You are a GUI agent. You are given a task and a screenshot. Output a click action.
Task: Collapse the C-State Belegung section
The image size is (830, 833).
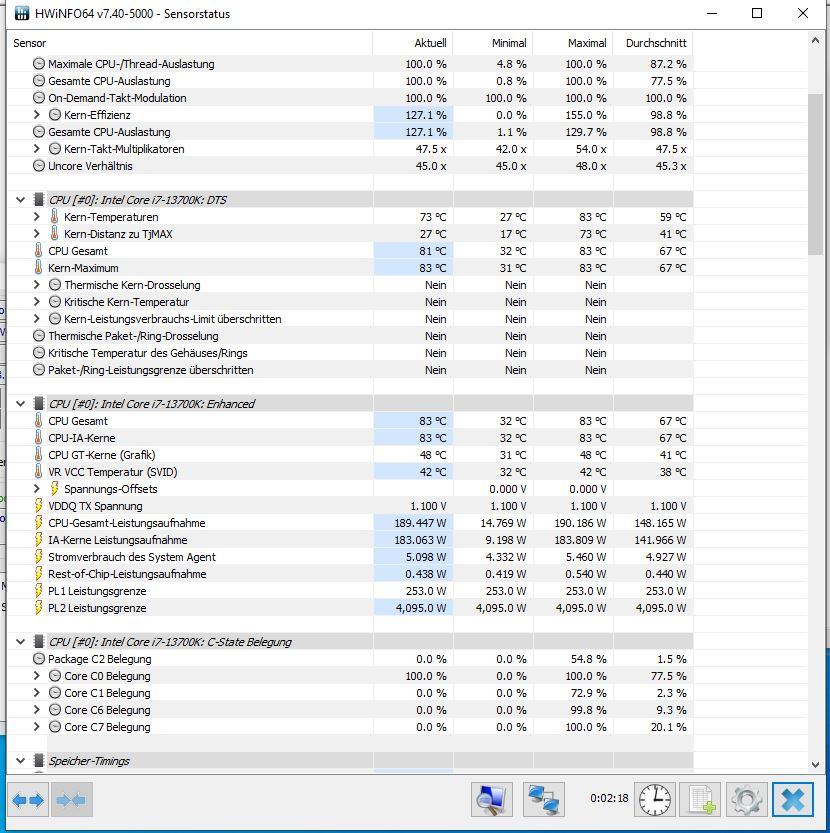pyautogui.click(x=20, y=642)
